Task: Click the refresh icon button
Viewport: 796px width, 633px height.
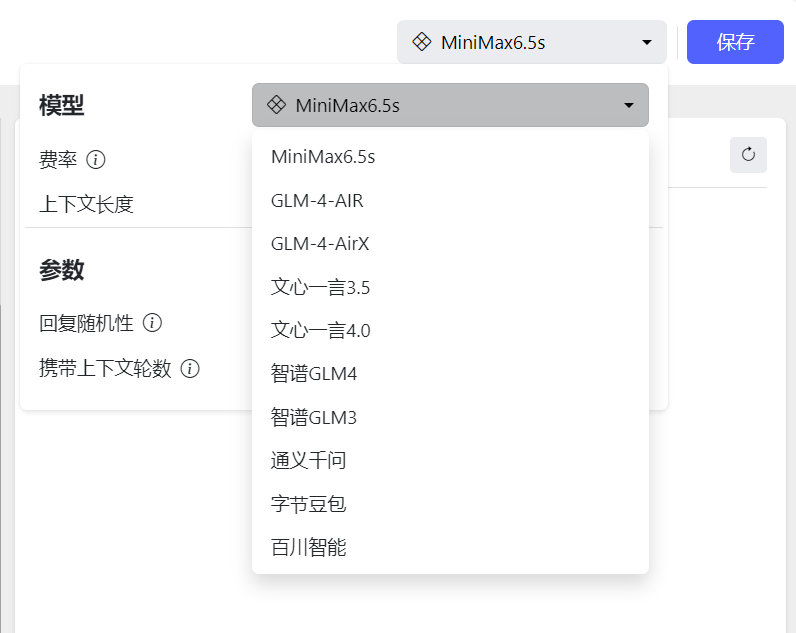Action: 748,154
